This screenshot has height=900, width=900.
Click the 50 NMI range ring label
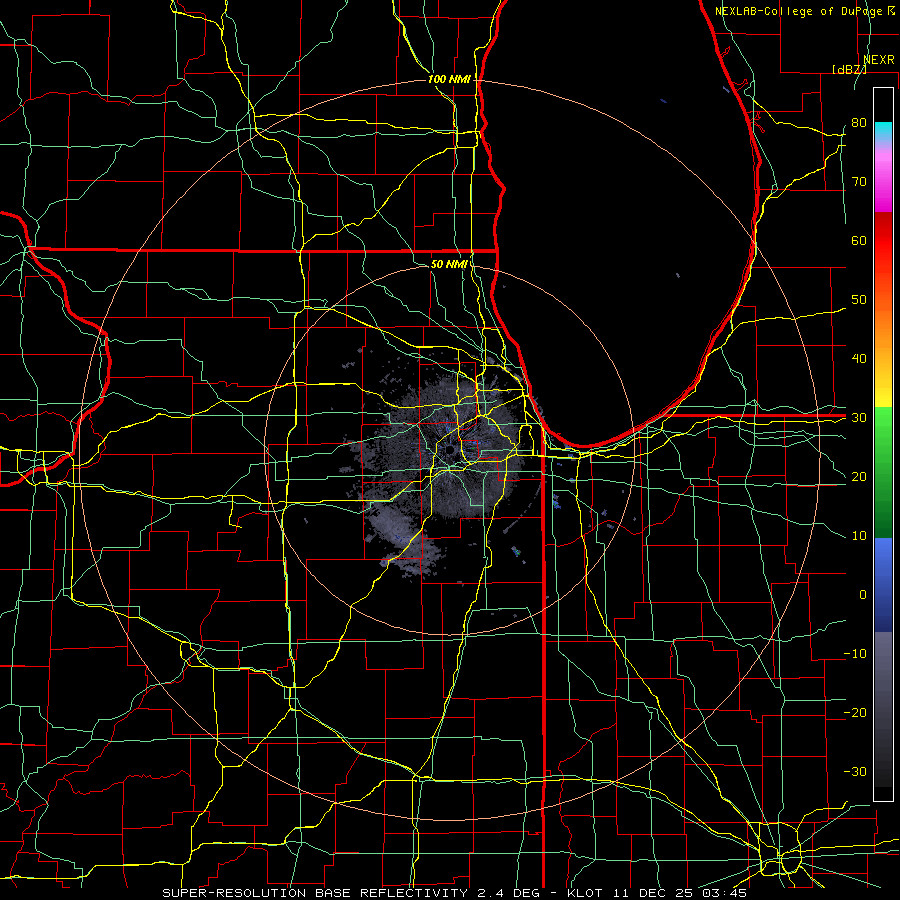pyautogui.click(x=449, y=264)
